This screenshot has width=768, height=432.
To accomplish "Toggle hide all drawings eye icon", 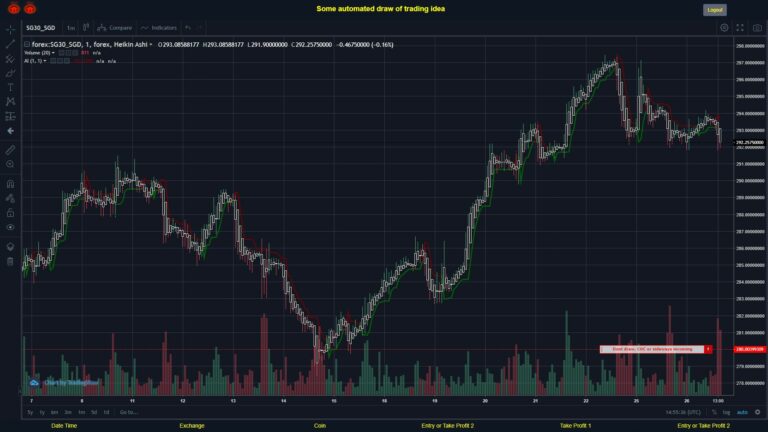I will coord(10,227).
